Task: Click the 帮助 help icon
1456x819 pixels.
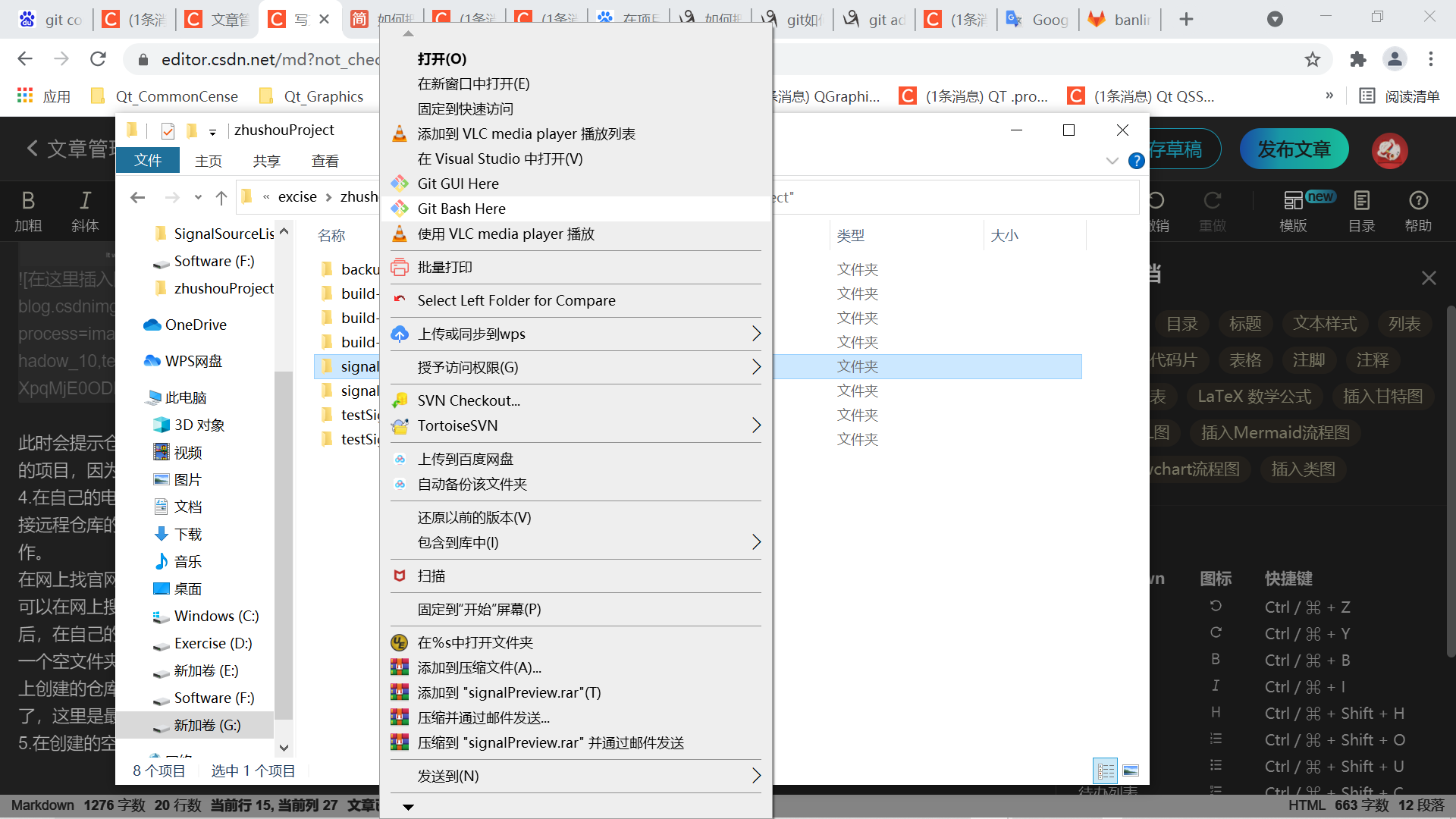Action: 1418,201
